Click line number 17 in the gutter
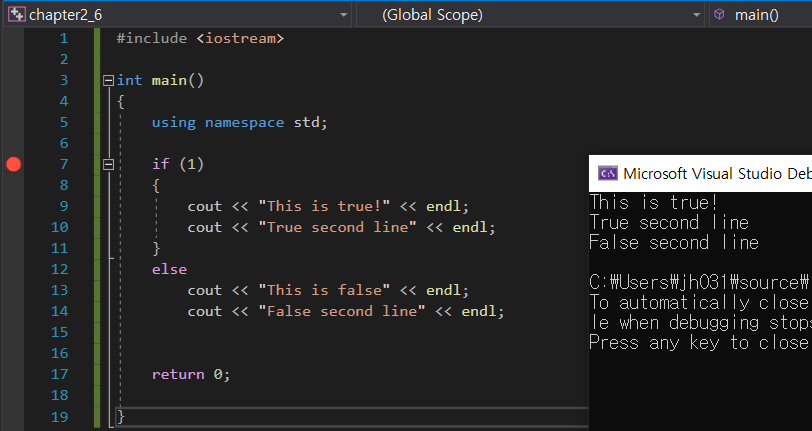812x431 pixels. point(60,374)
